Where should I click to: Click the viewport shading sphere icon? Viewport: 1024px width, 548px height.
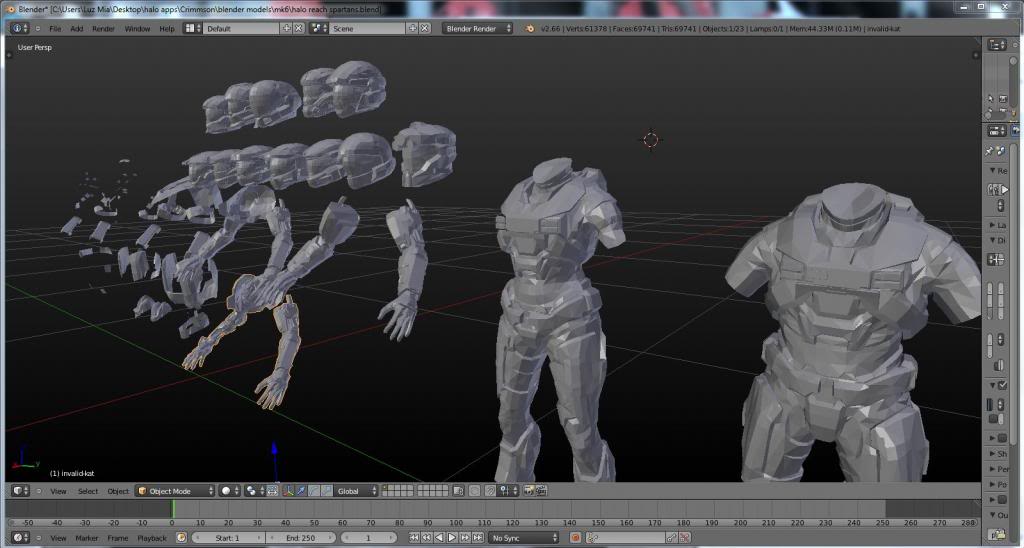point(227,491)
